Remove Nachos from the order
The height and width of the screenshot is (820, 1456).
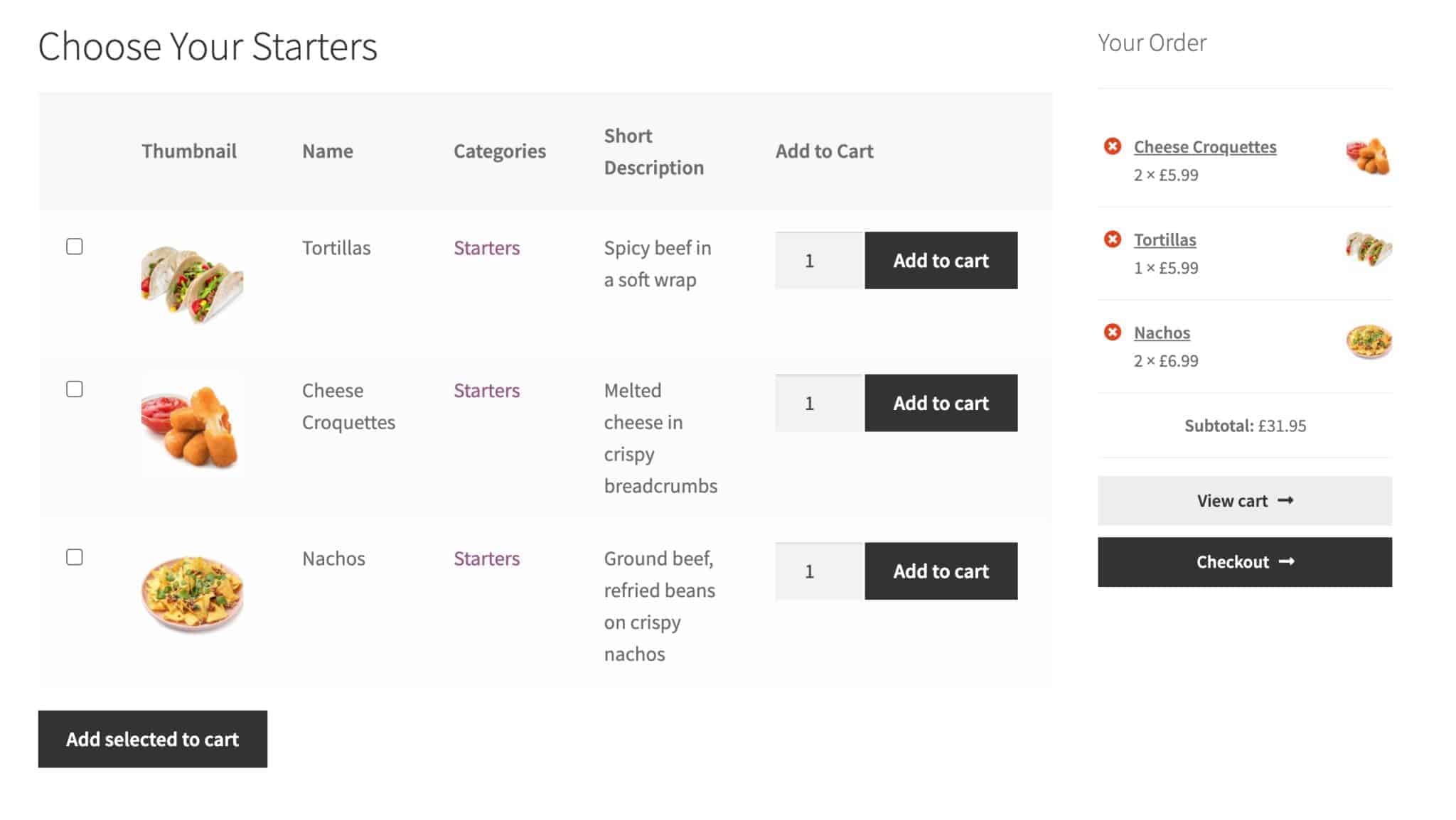click(x=1111, y=332)
